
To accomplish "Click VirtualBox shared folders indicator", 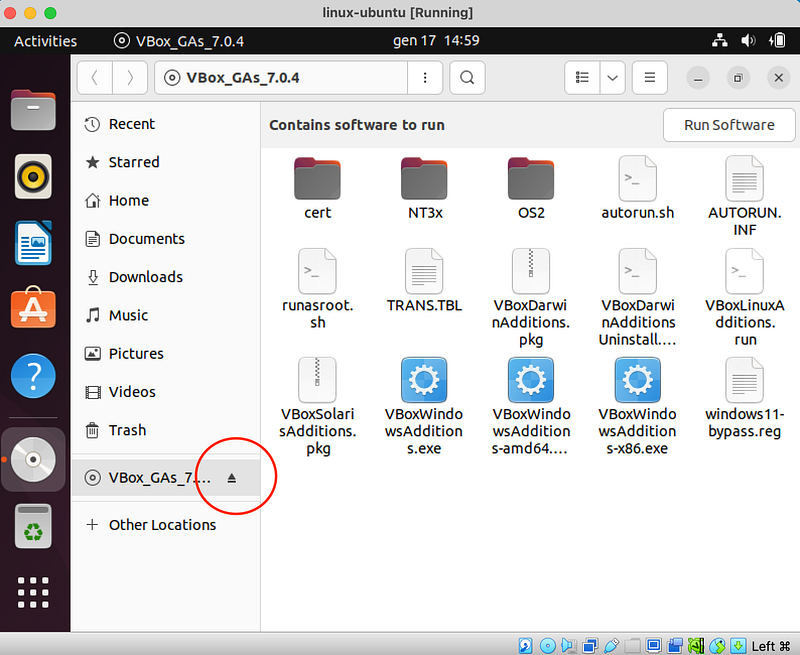I will click(x=632, y=646).
